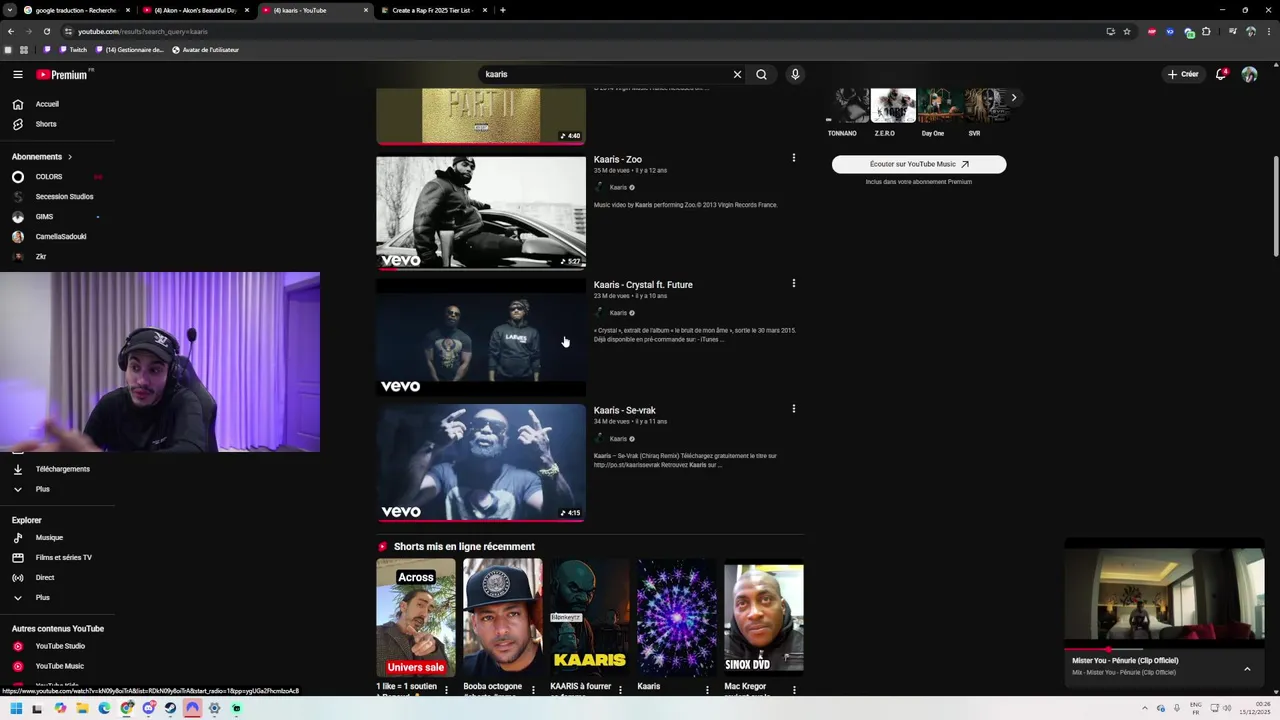
Task: Bookmark this page with the star icon
Action: pos(1127,31)
